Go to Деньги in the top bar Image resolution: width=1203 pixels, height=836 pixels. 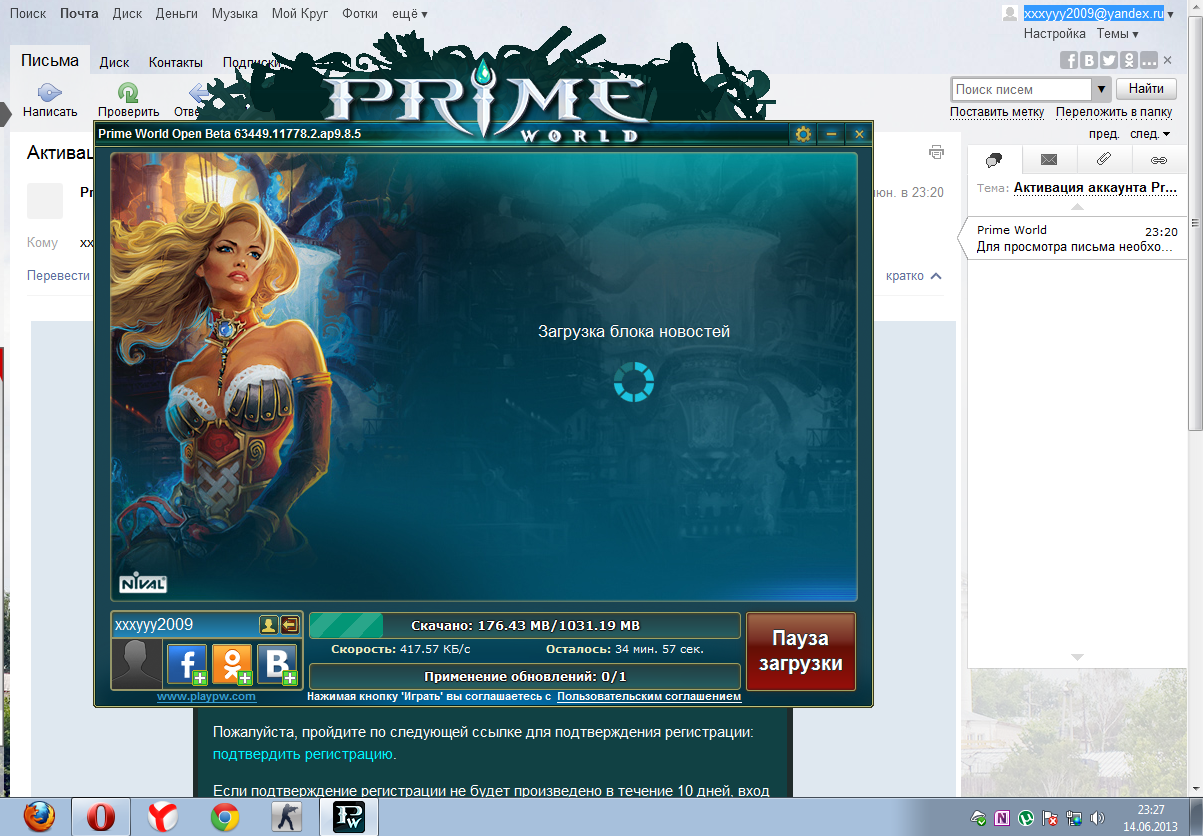[177, 14]
